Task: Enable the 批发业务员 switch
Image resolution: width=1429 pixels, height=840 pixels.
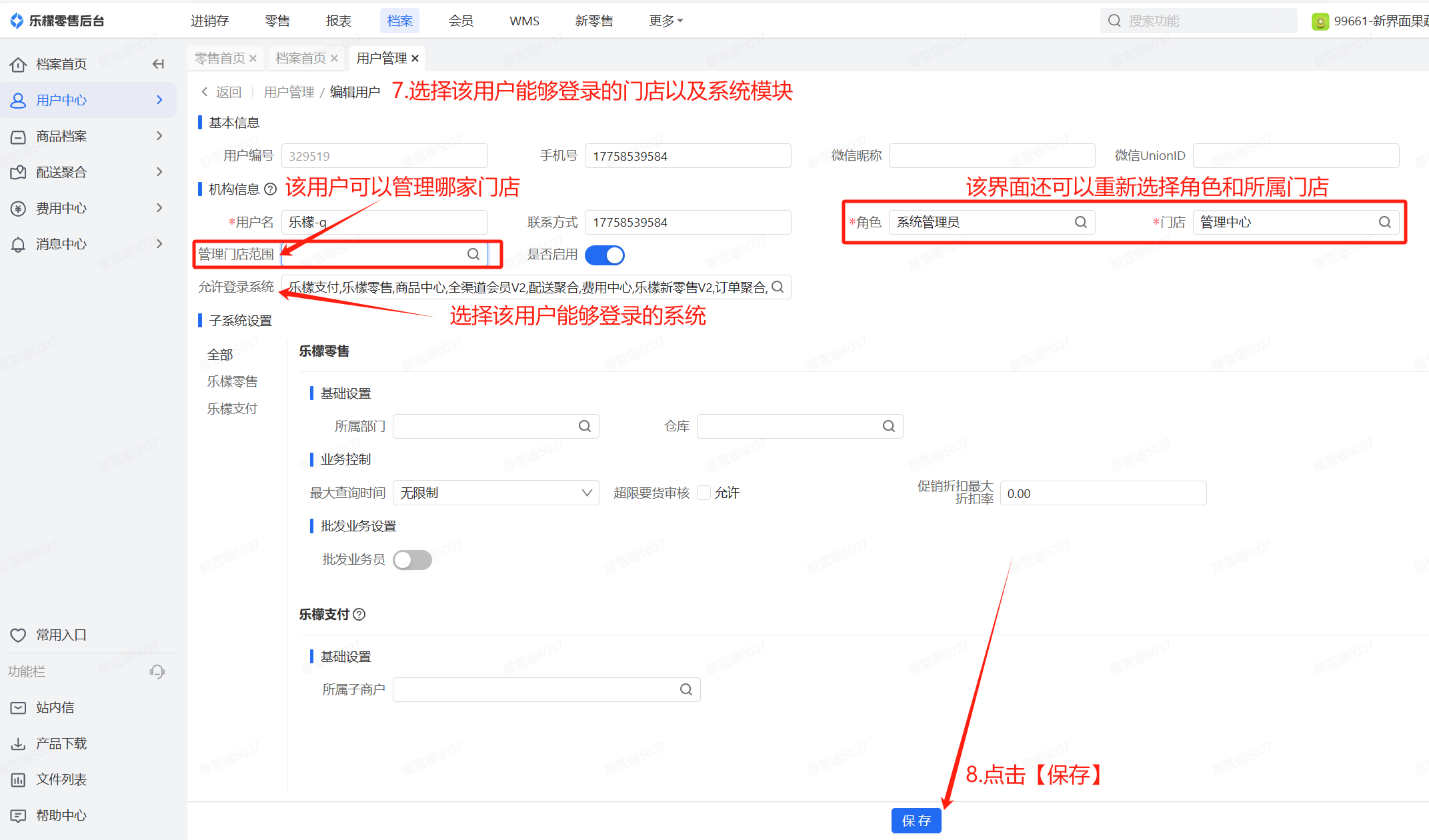Action: pyautogui.click(x=412, y=559)
